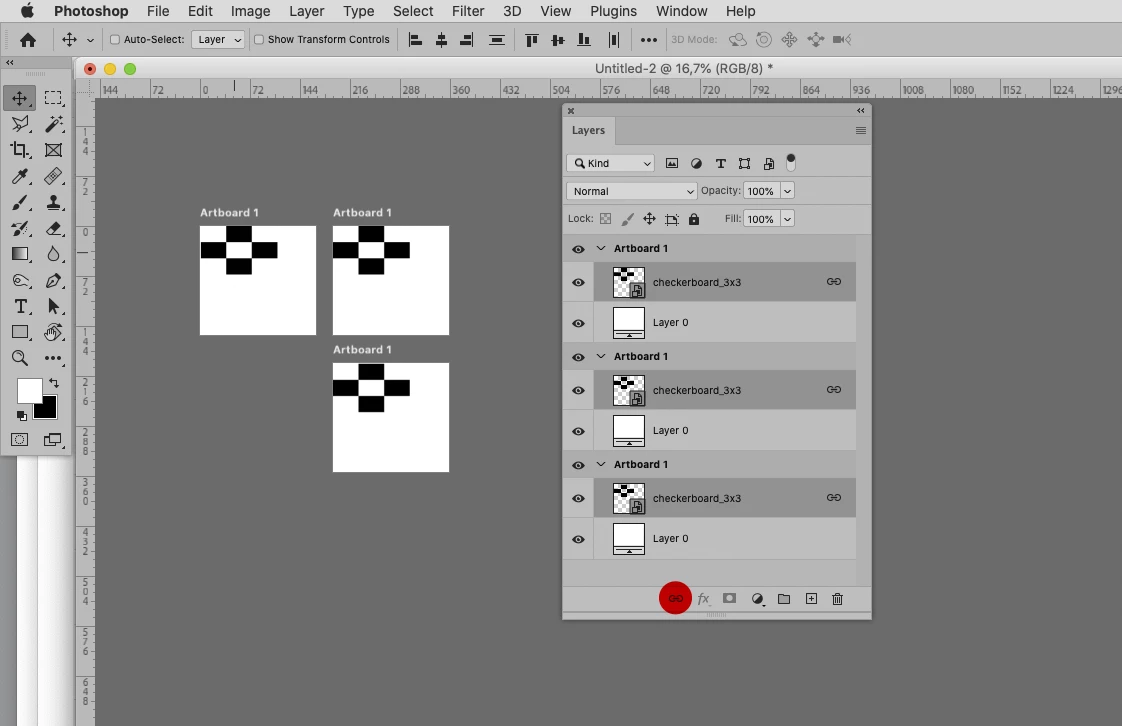Turn layer filtering on or off
This screenshot has height=726, width=1122.
[x=791, y=162]
